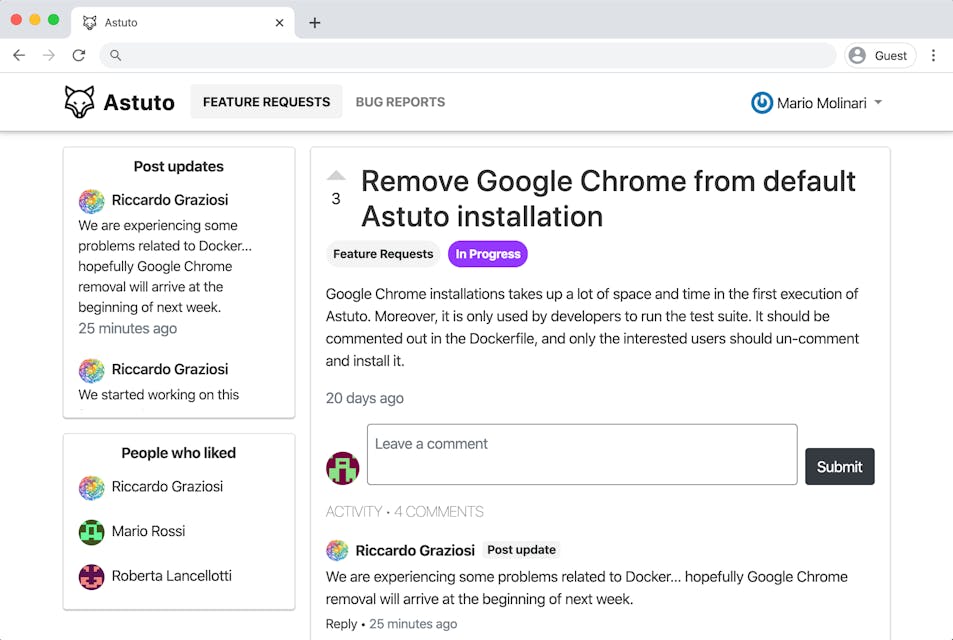Click Roberta Lancellotti's avatar
Viewport: 953px width, 640px height.
(91, 577)
